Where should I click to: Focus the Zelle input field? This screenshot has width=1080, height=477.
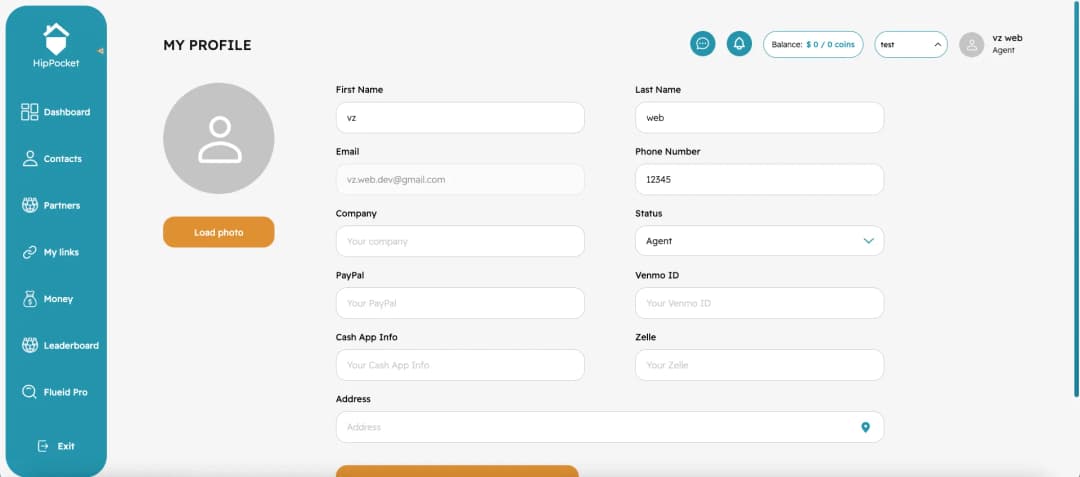tap(759, 365)
